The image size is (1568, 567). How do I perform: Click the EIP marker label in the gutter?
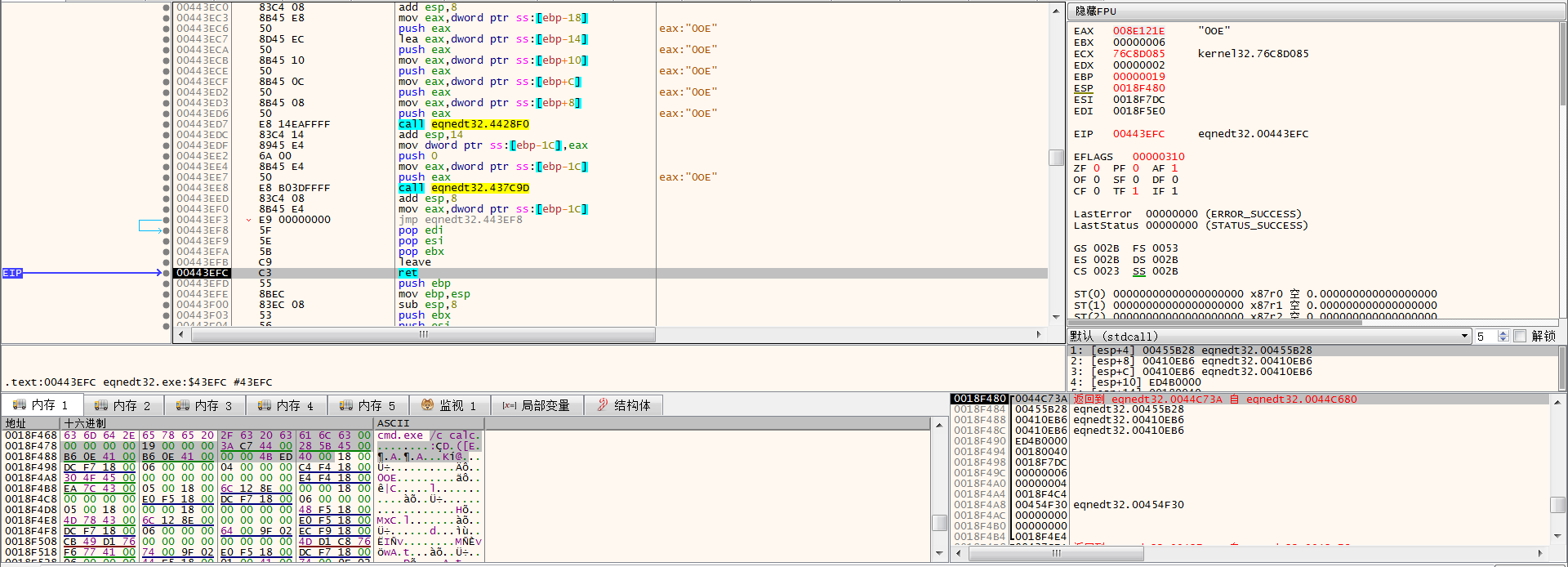[12, 273]
